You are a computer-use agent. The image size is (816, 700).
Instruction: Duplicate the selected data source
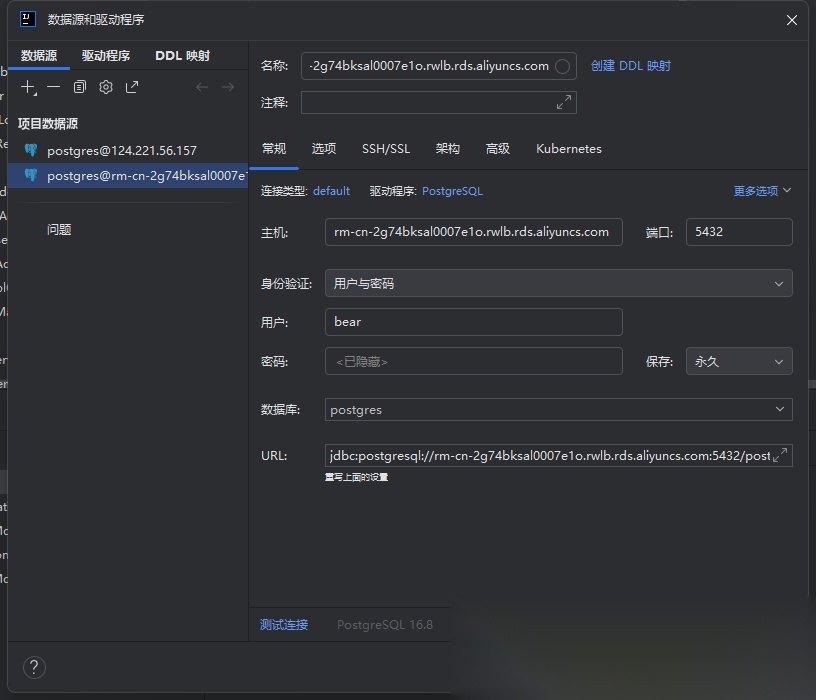click(x=80, y=87)
